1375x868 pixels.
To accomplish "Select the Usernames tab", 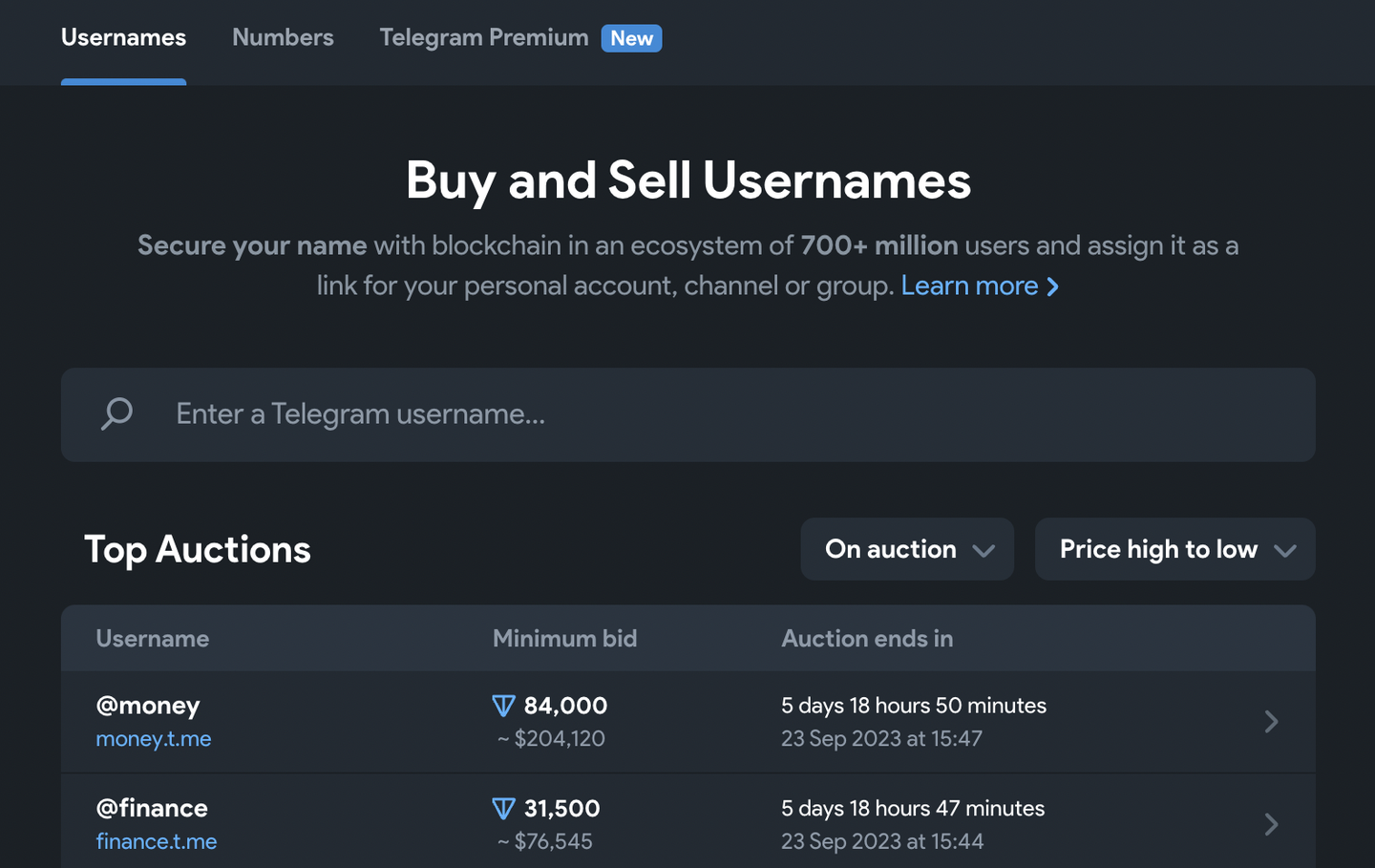I will click(123, 37).
